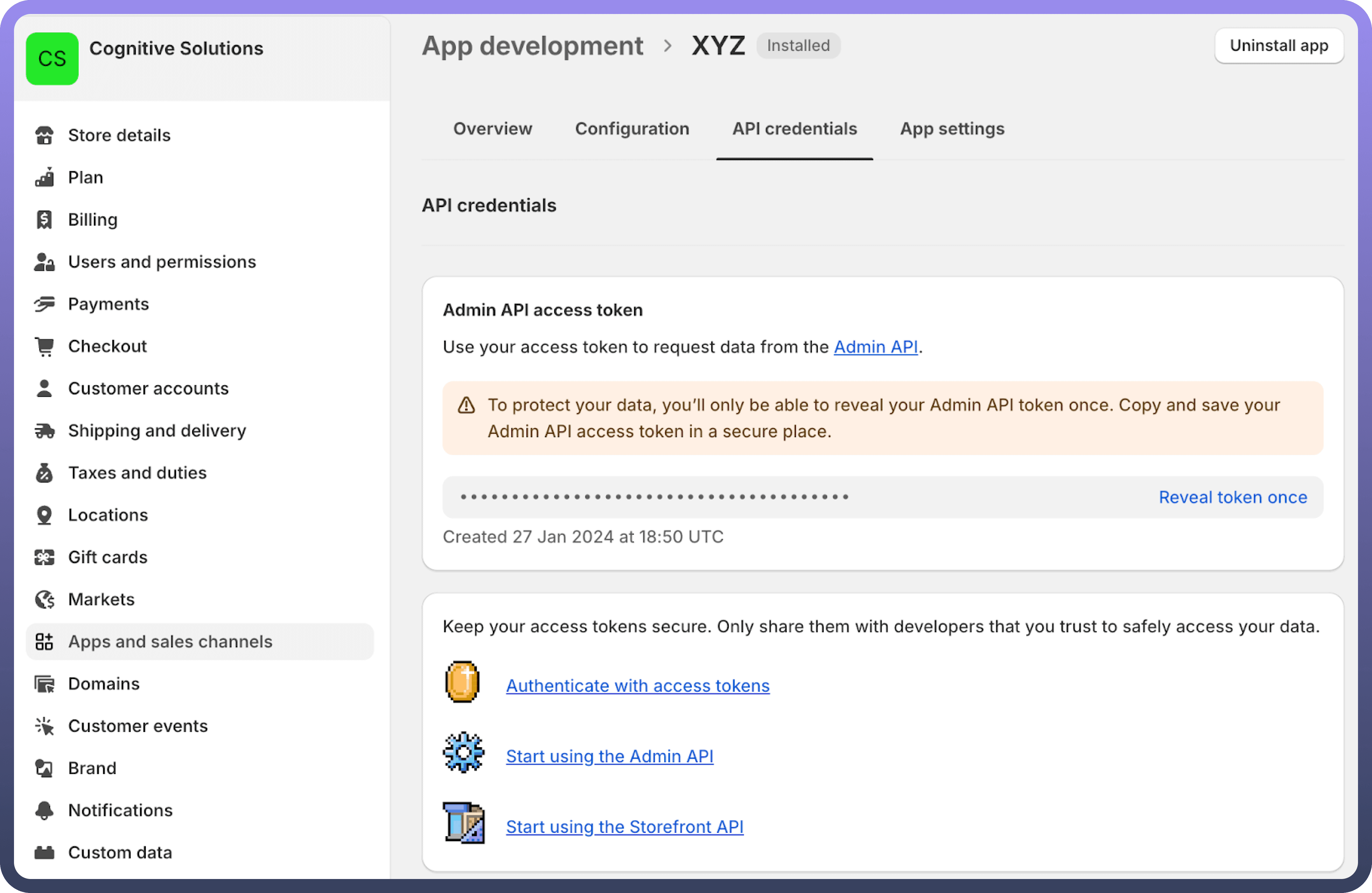Click the gold coin access token icon
The height and width of the screenshot is (893, 1372).
coord(462,682)
